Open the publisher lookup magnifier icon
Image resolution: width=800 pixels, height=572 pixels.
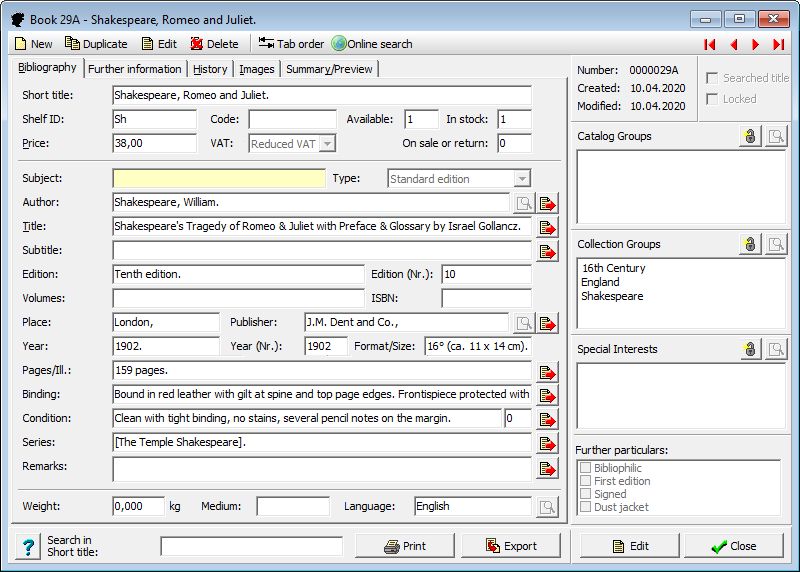pyautogui.click(x=524, y=323)
